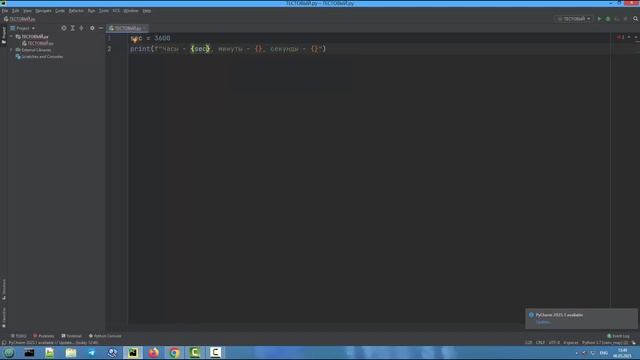Open the file explorer taskbar icon

pos(71,353)
